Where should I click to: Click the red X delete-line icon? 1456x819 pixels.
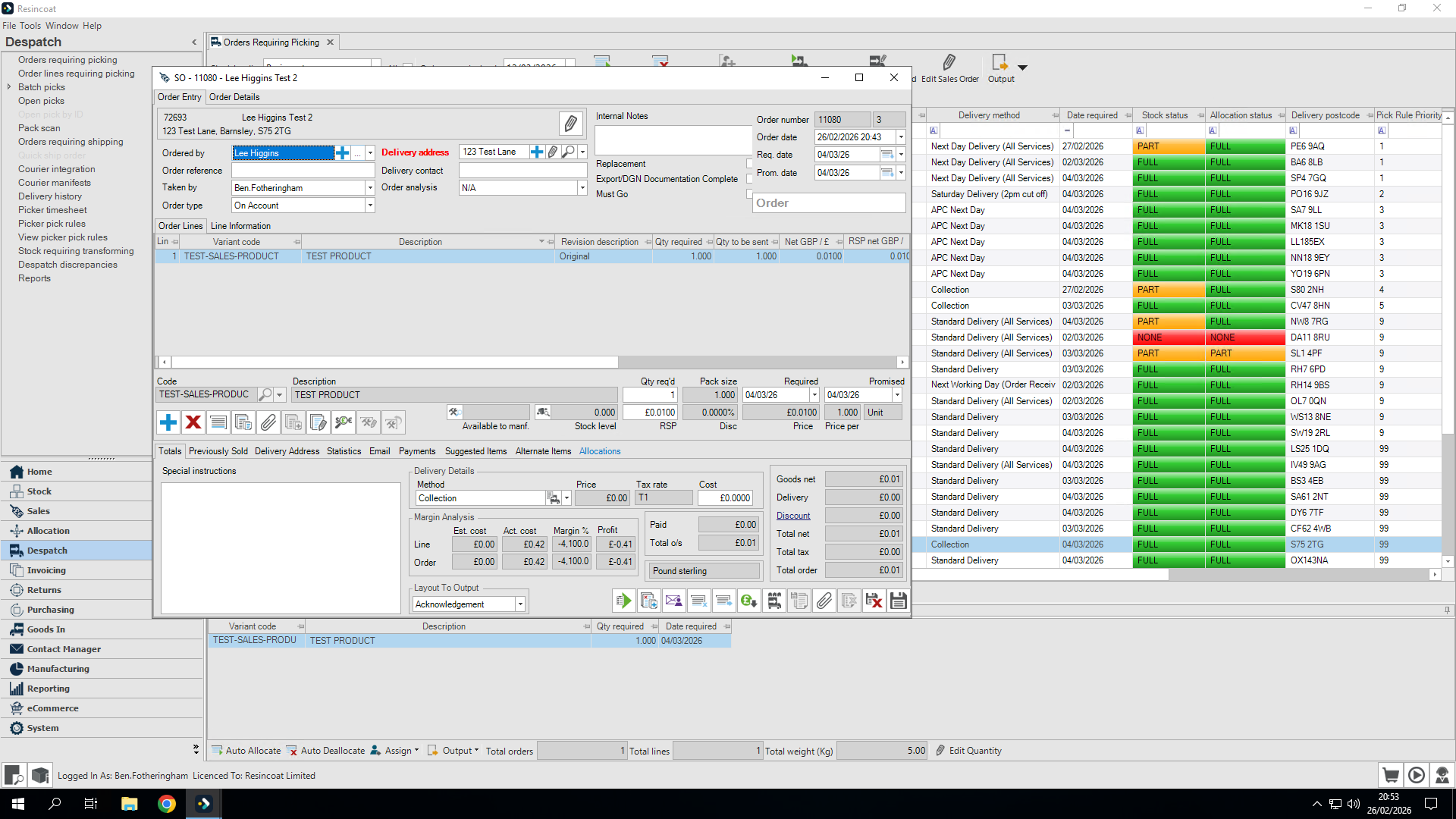coord(193,422)
